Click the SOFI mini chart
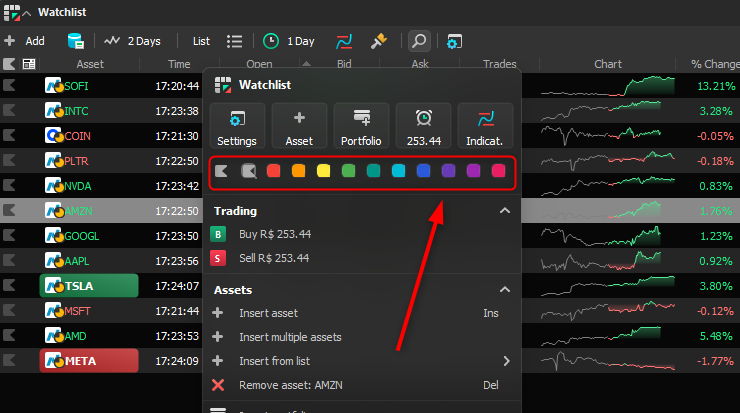740x413 pixels. 608,86
